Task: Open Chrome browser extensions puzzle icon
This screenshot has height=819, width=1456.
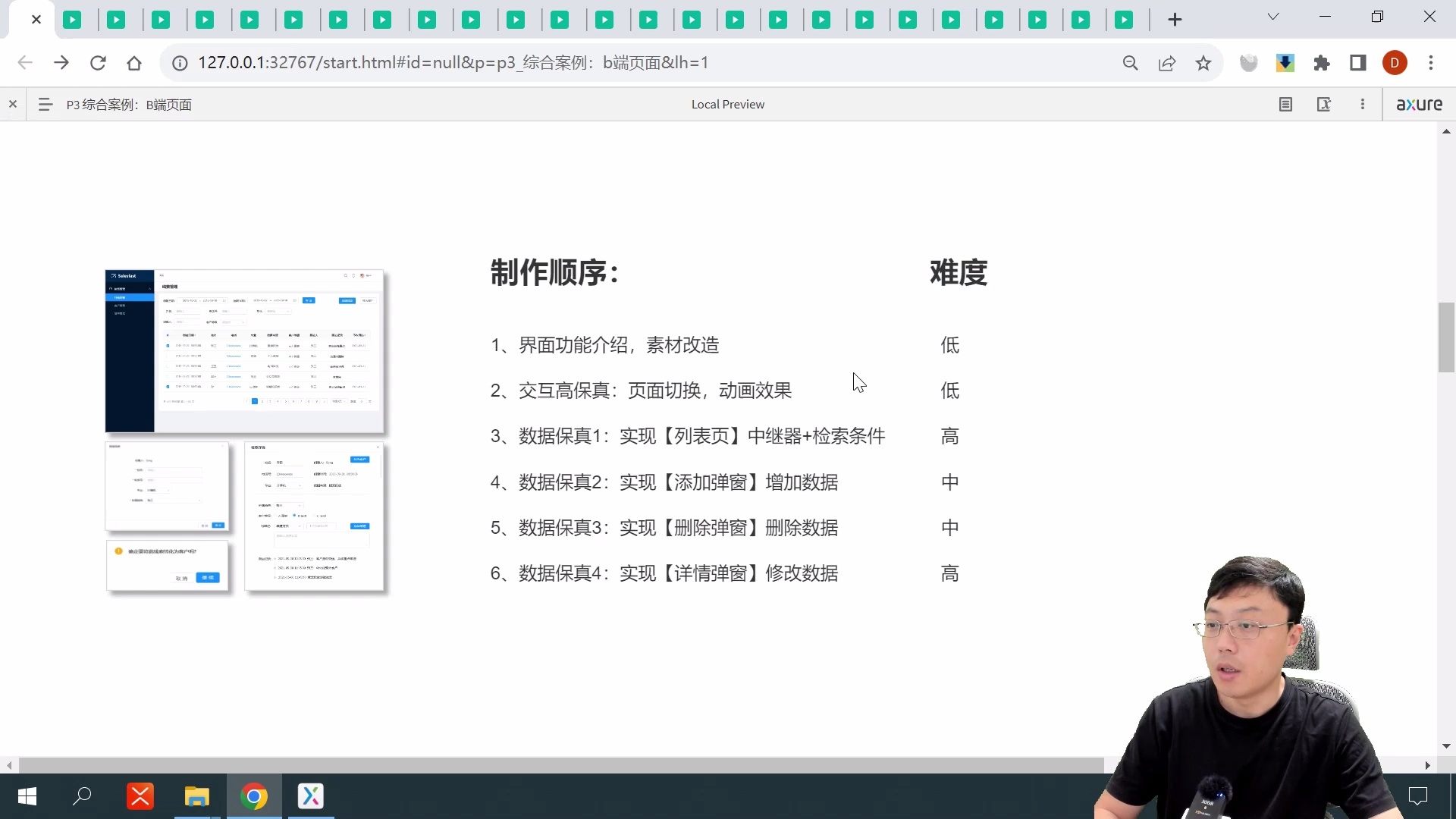Action: pos(1322,62)
